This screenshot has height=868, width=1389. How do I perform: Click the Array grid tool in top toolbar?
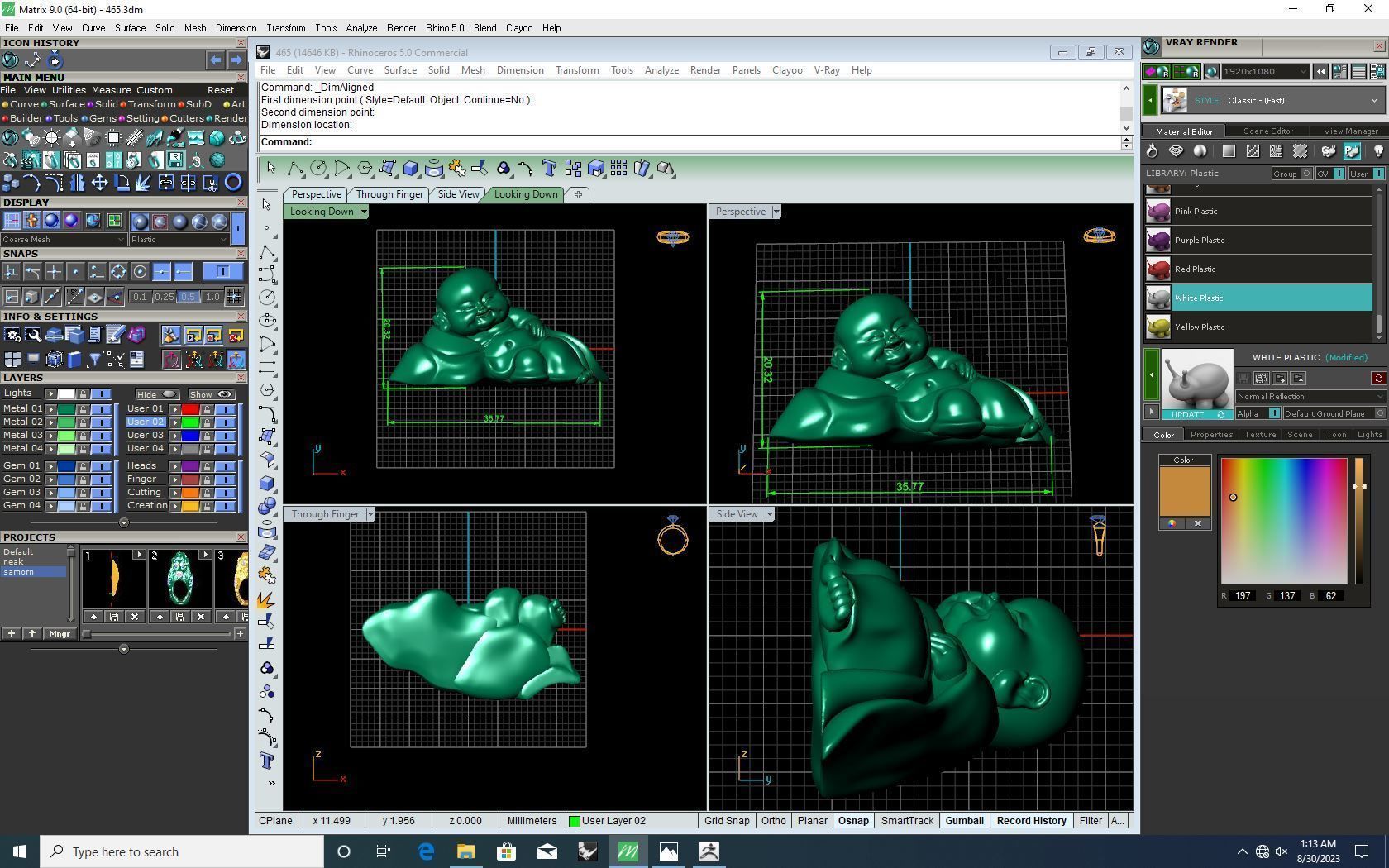pyautogui.click(x=618, y=169)
